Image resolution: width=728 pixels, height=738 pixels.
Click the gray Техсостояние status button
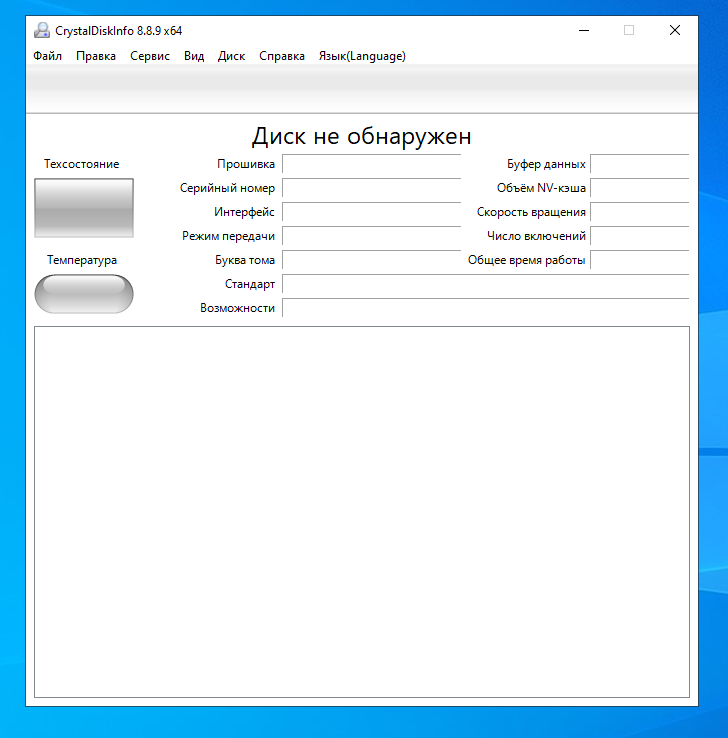(84, 208)
